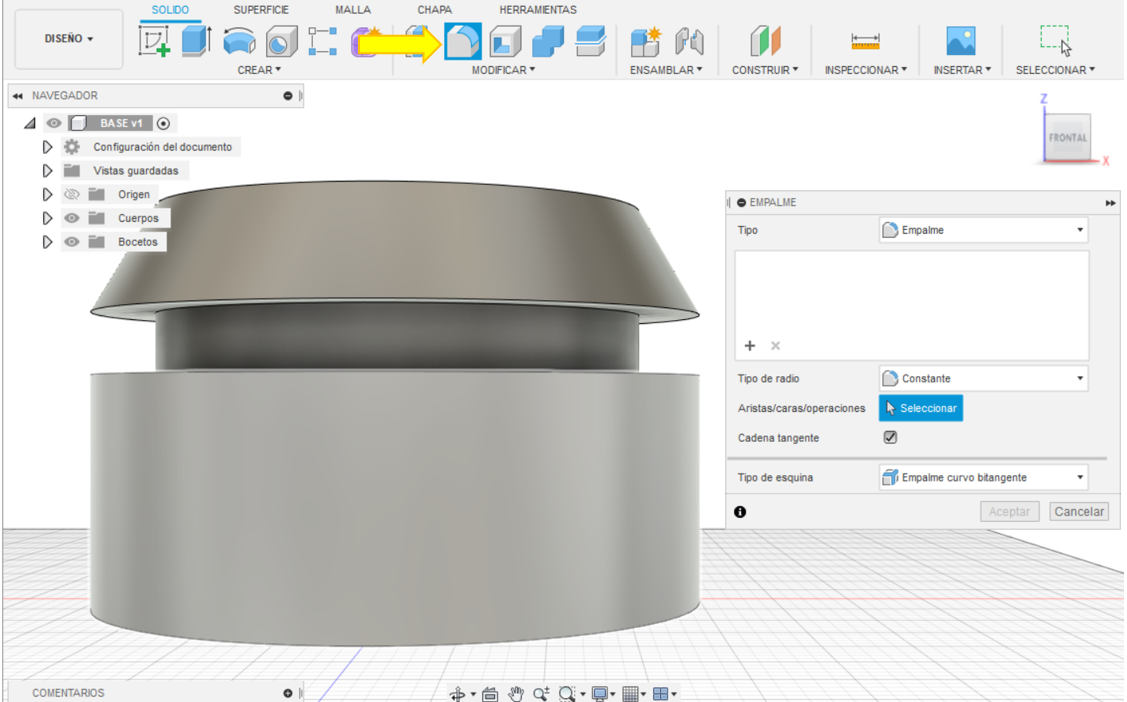1127x702 pixels.
Task: Activate the Pan hand tool
Action: (516, 693)
